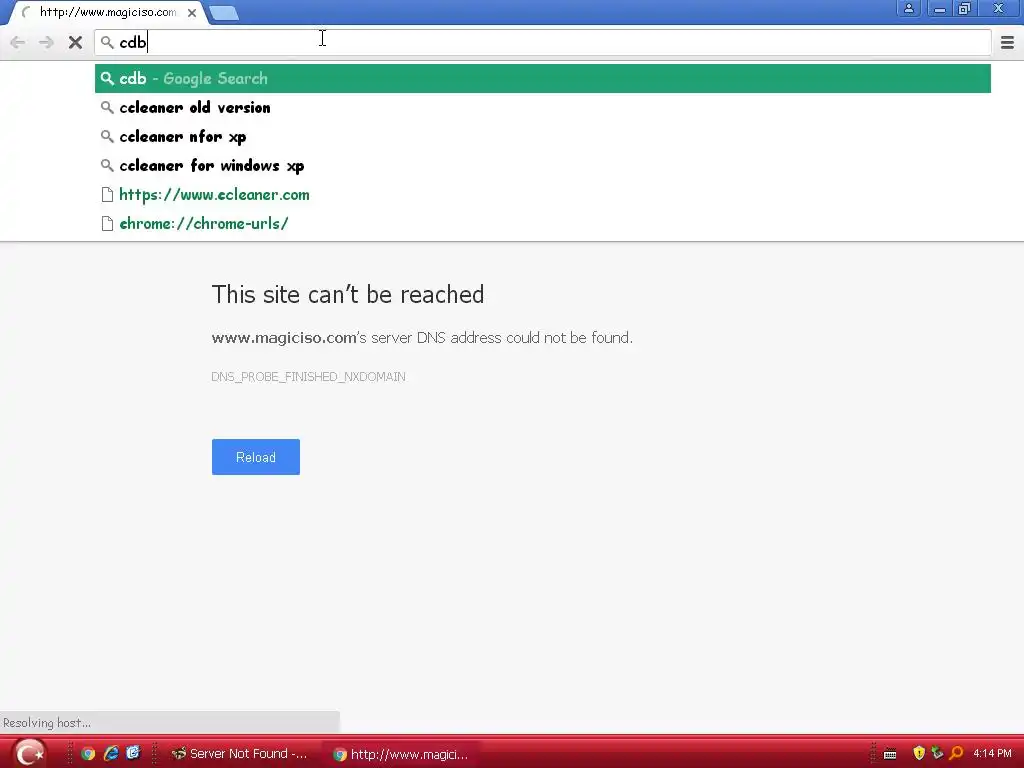Viewport: 1024px width, 768px height.
Task: Close the magiciso.com browser tab
Action: (192, 12)
